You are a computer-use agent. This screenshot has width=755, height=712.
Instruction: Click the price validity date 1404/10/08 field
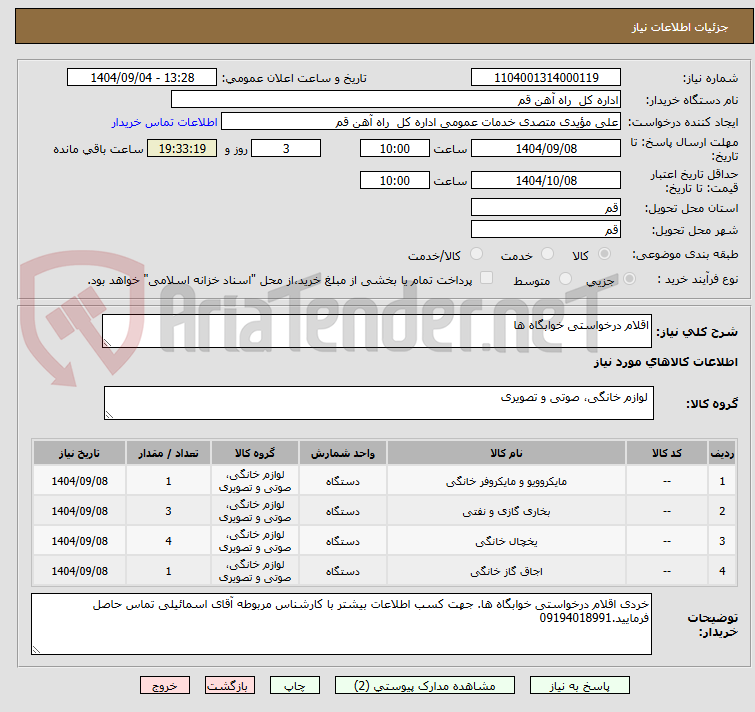[x=546, y=181]
